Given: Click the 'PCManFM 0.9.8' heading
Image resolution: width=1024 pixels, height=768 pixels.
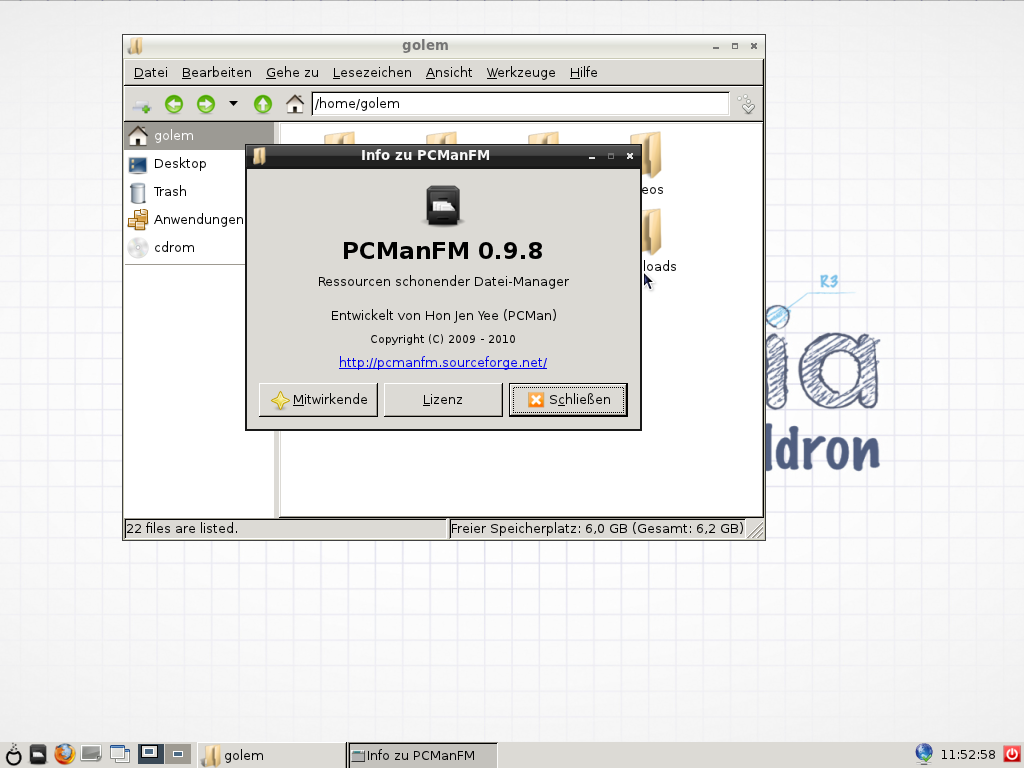Looking at the screenshot, I should [443, 251].
